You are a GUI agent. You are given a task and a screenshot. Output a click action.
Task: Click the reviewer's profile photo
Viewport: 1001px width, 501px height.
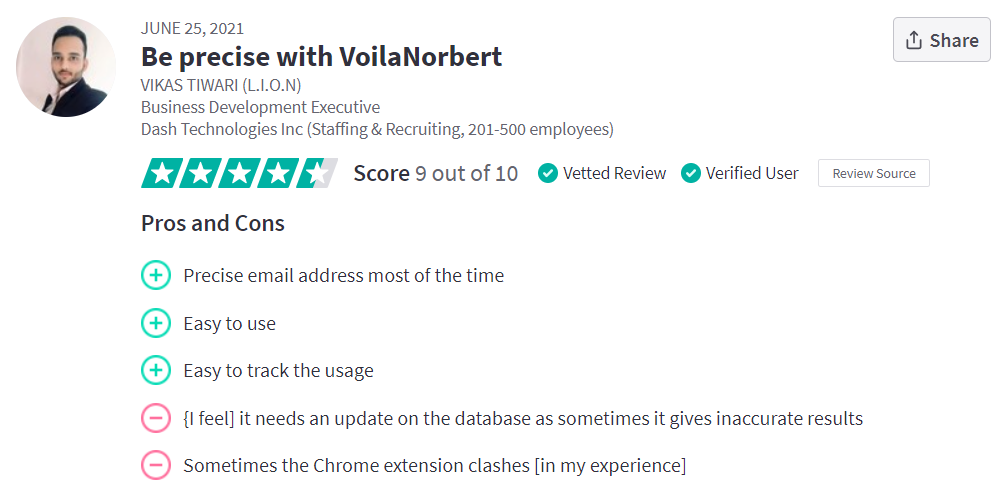pyautogui.click(x=66, y=67)
